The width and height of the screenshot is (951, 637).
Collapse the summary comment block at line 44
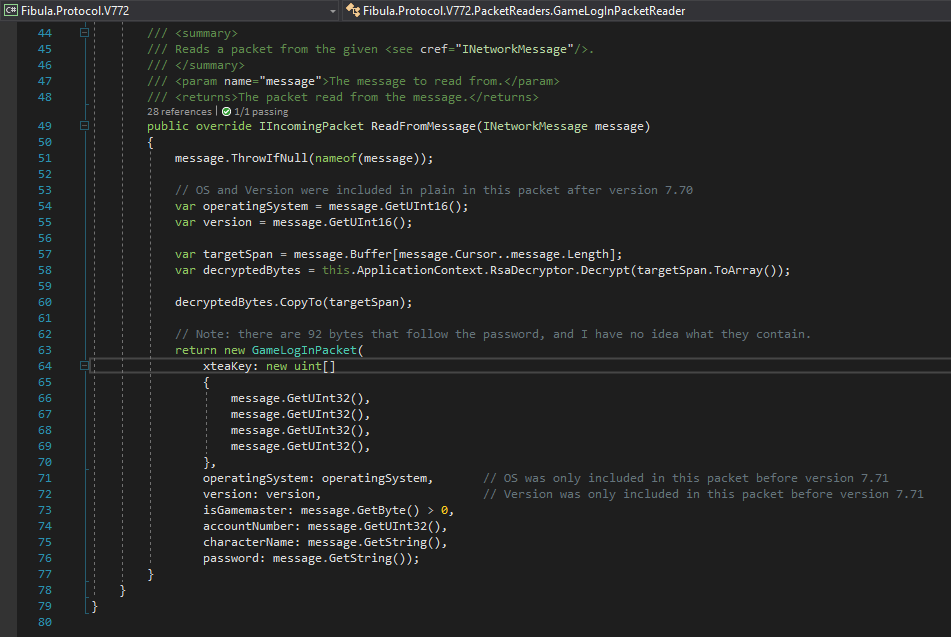[x=84, y=33]
